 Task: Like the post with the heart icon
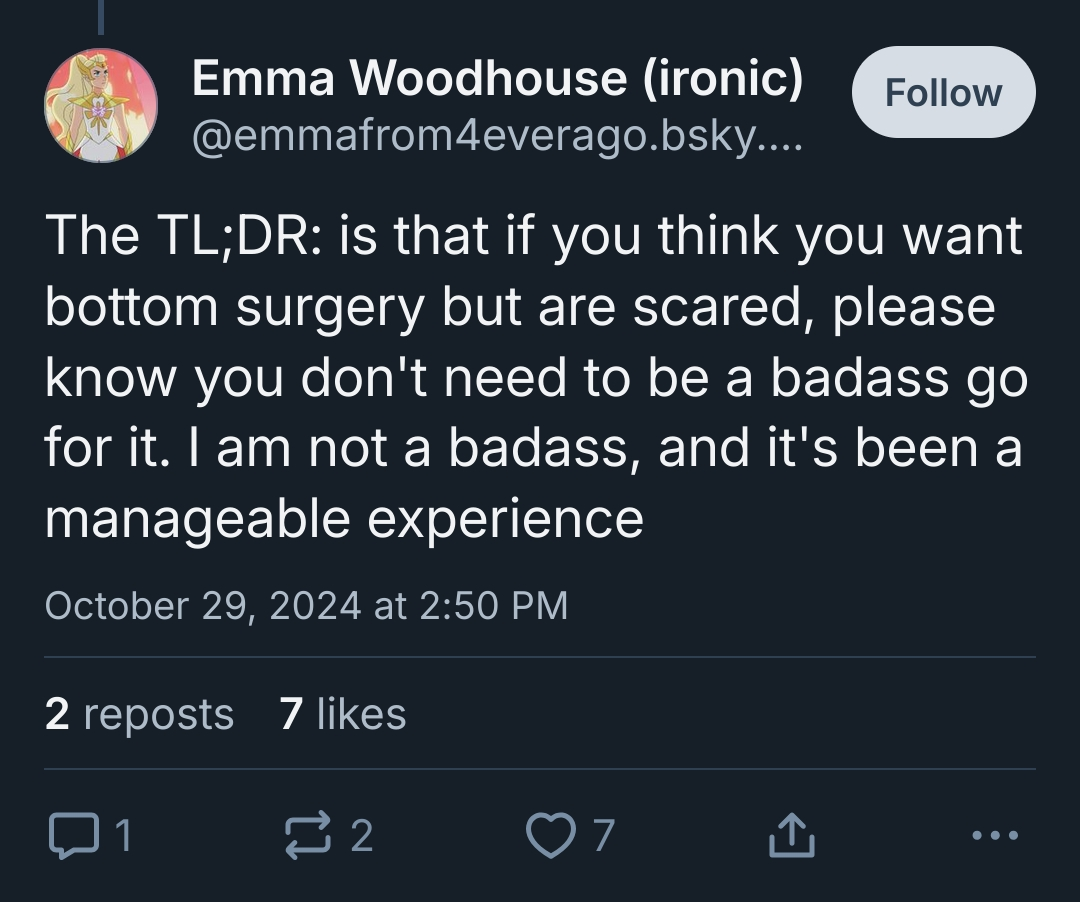549,836
